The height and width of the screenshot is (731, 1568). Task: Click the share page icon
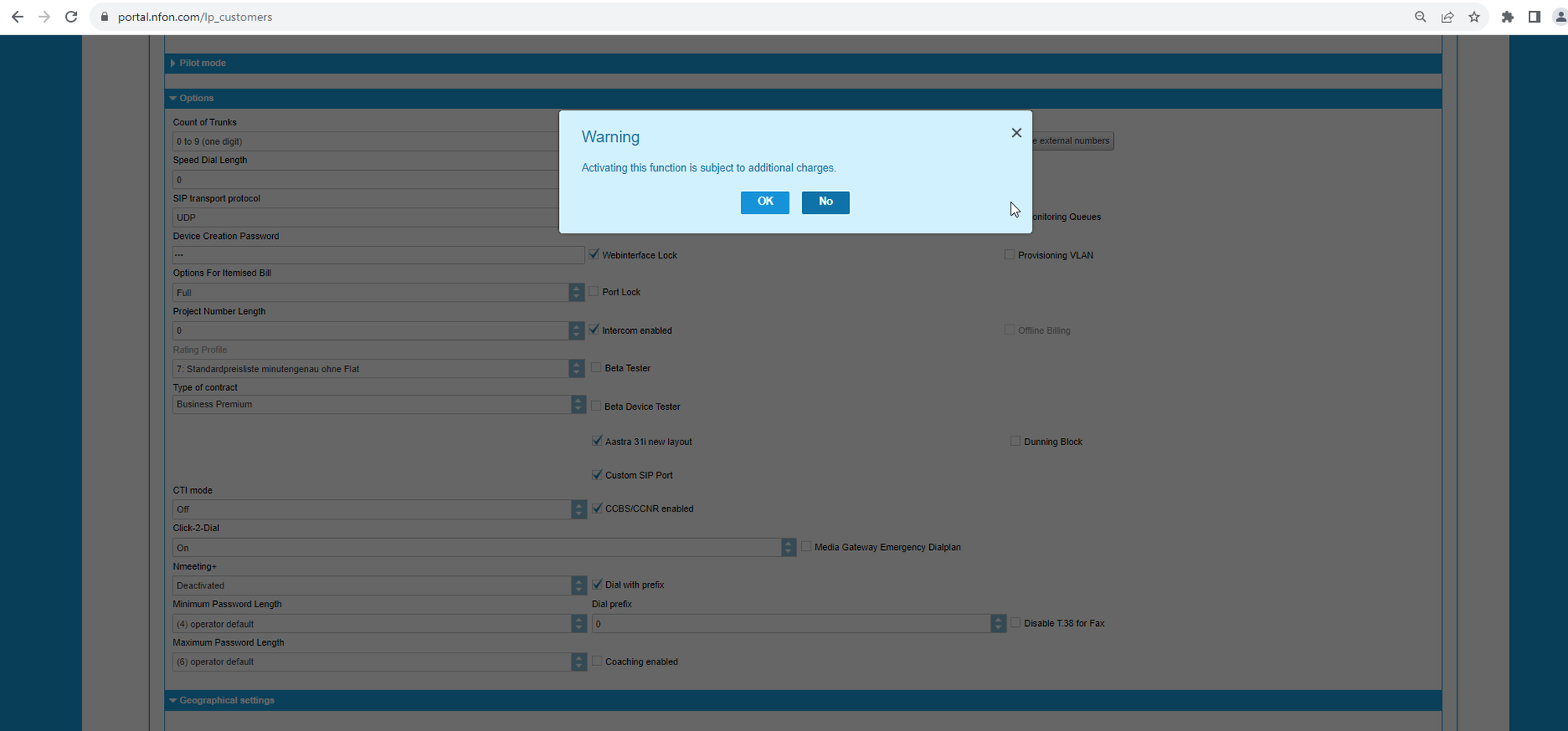point(1447,16)
